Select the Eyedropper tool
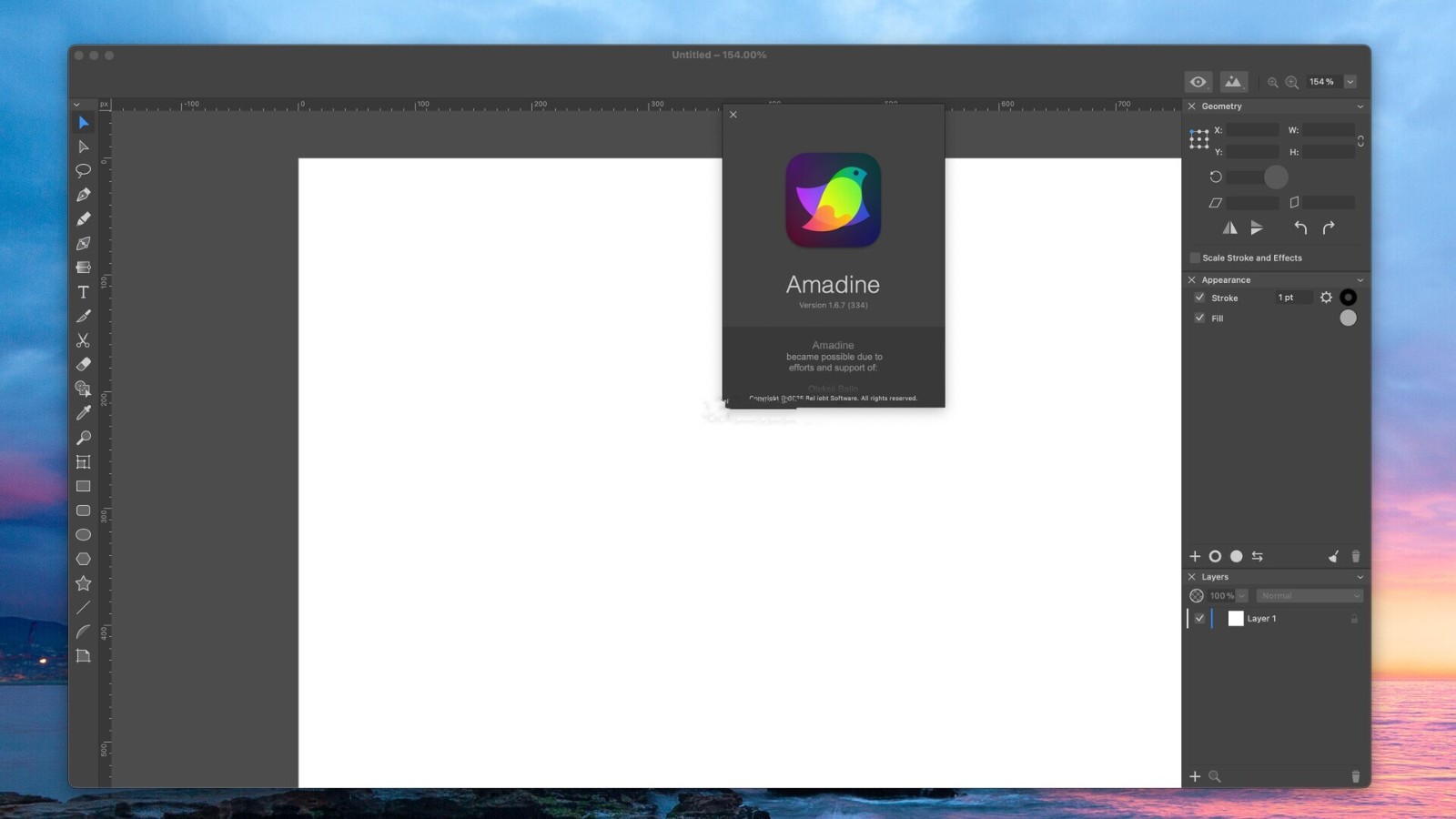The height and width of the screenshot is (819, 1456). coord(83,413)
